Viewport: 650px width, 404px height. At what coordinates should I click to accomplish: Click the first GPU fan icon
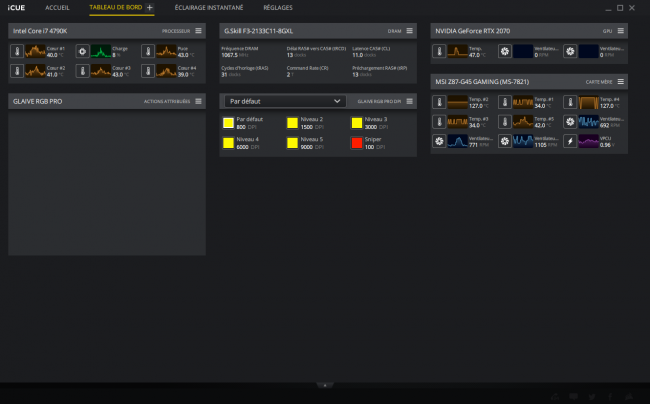click(504, 51)
